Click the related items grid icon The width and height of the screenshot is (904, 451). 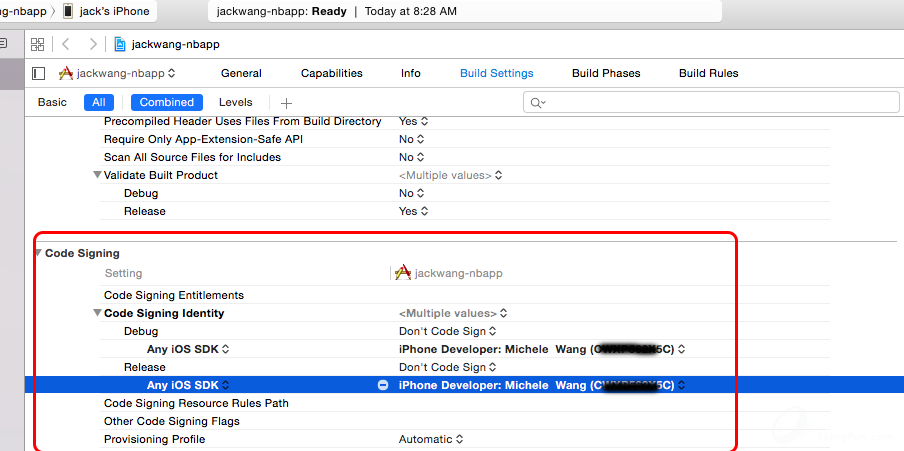(37, 44)
